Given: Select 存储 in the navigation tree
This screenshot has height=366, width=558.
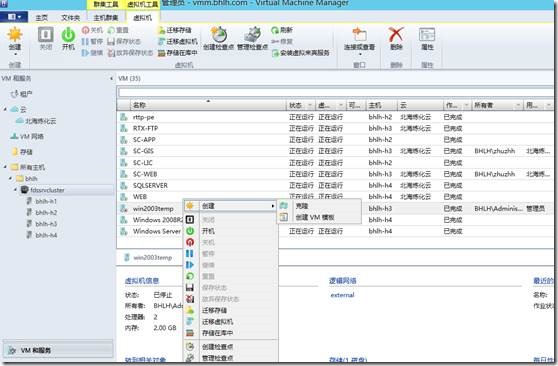Looking at the screenshot, I should pos(22,152).
